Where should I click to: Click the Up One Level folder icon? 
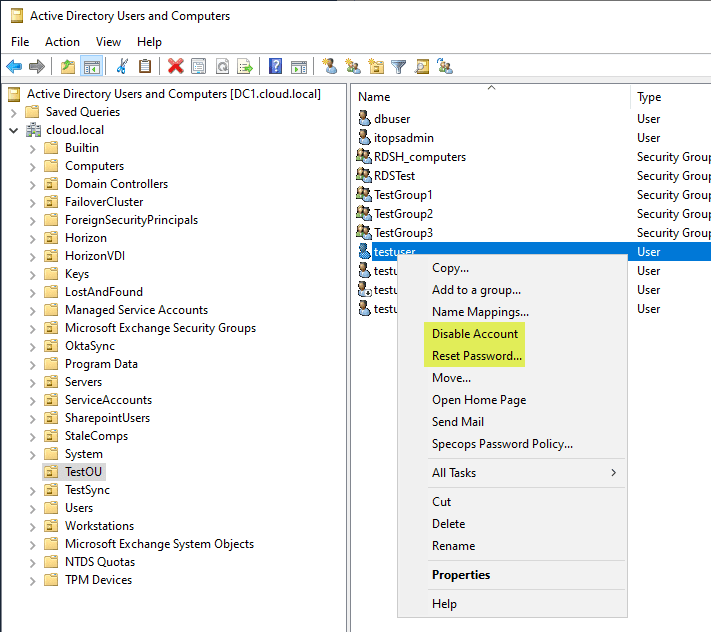[x=67, y=67]
